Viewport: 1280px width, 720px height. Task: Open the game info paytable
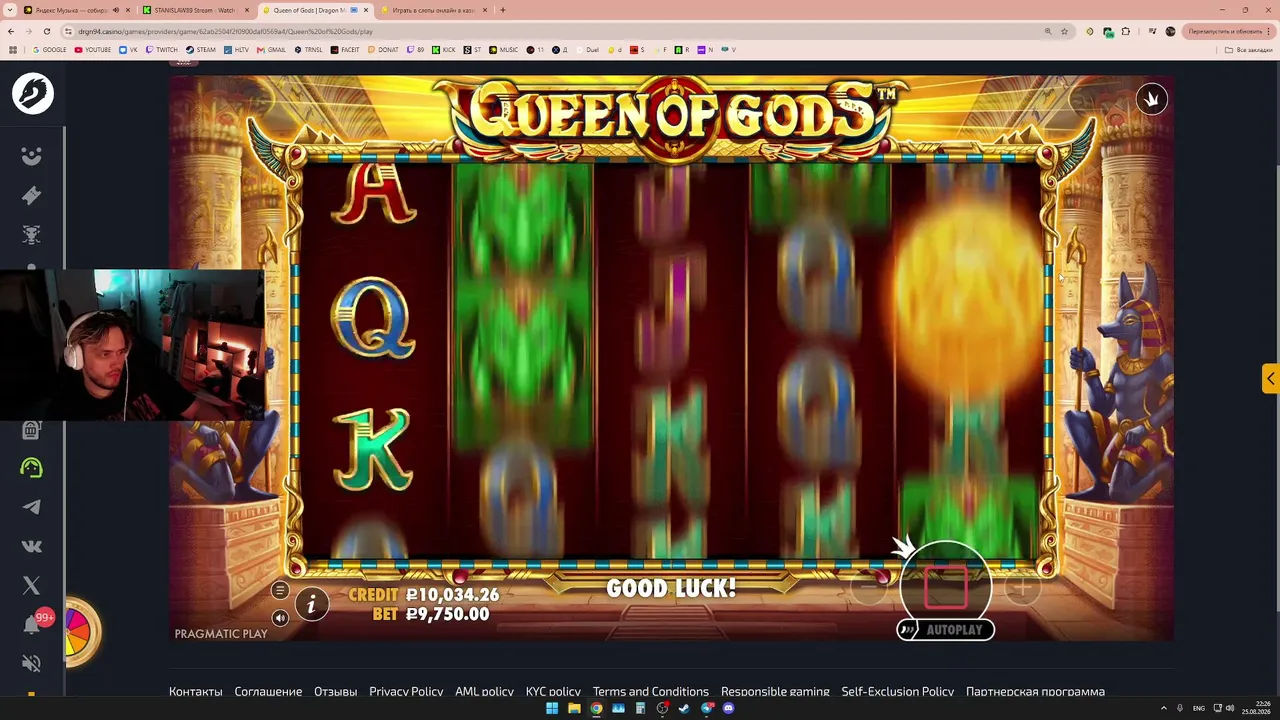pos(312,604)
